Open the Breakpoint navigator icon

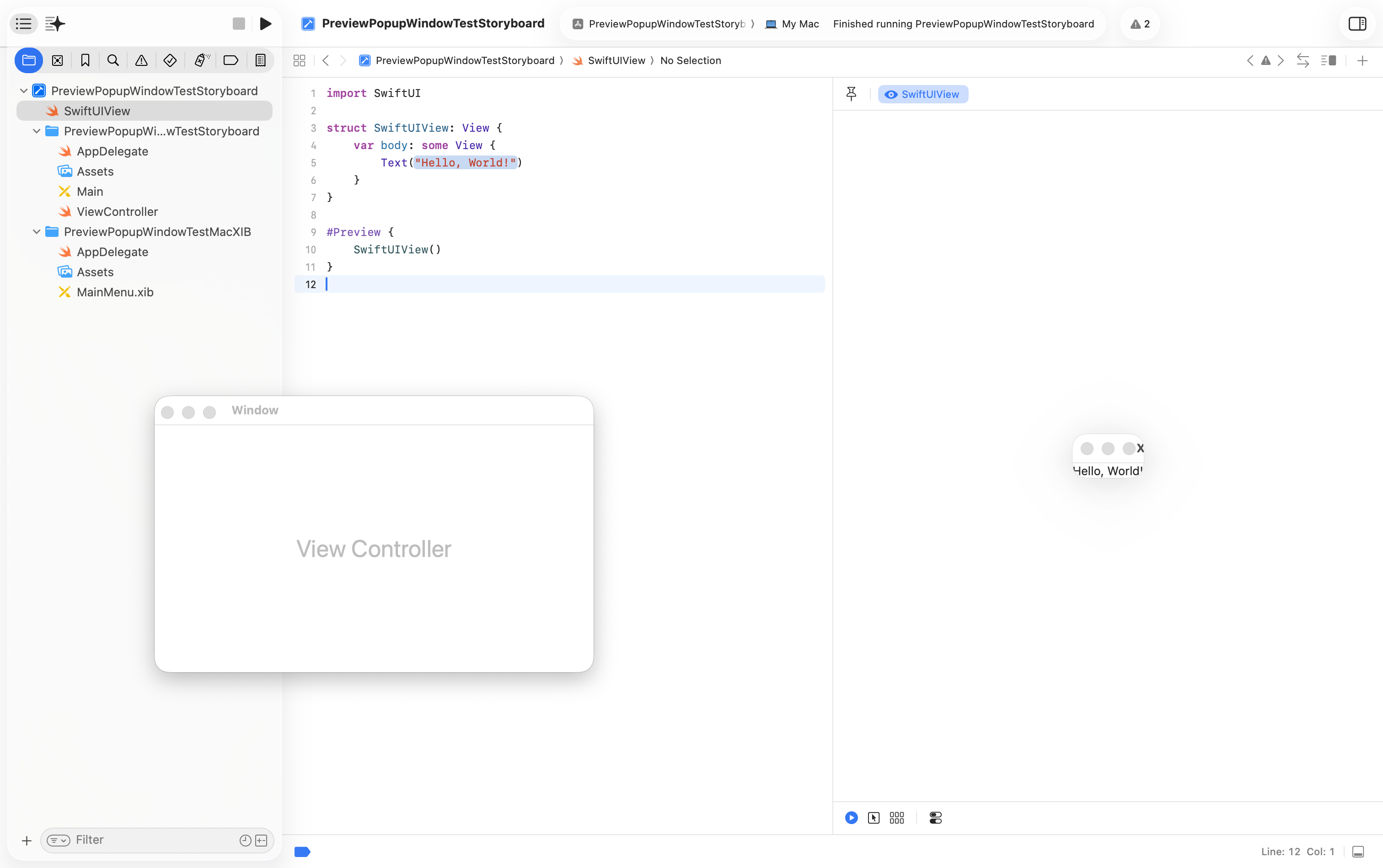pos(230,60)
